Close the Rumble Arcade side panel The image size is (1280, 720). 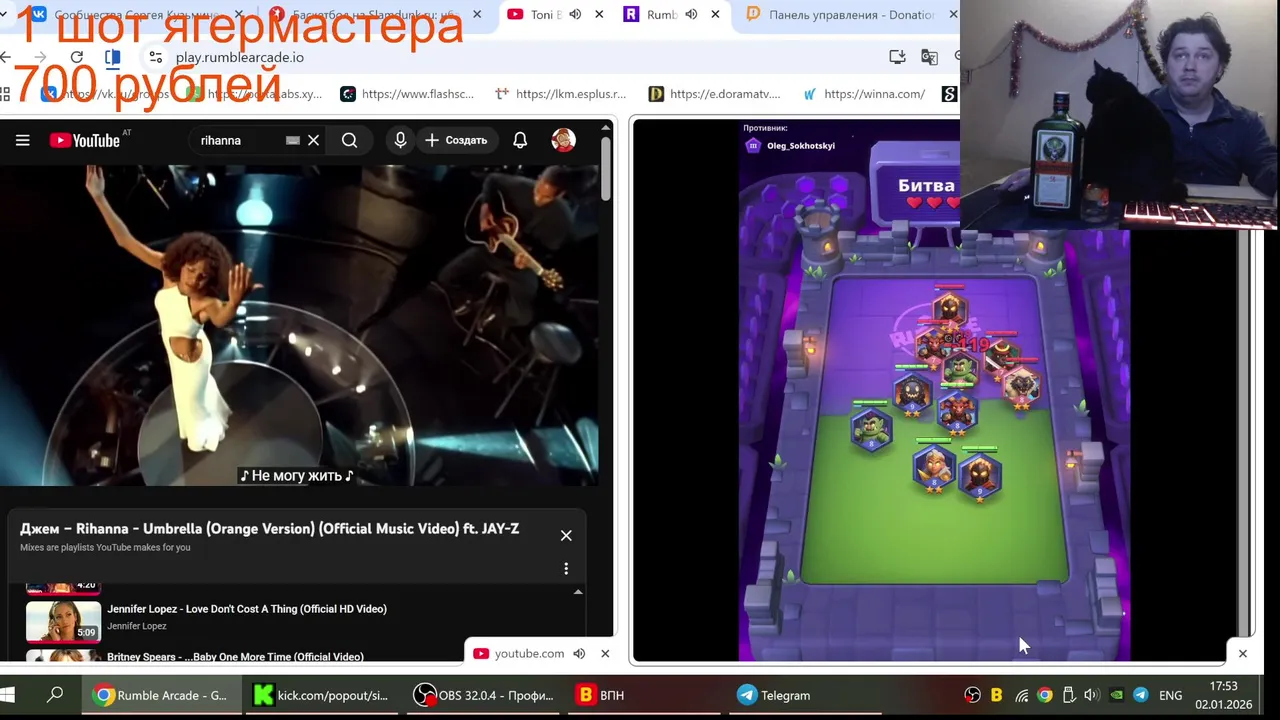pos(1243,653)
